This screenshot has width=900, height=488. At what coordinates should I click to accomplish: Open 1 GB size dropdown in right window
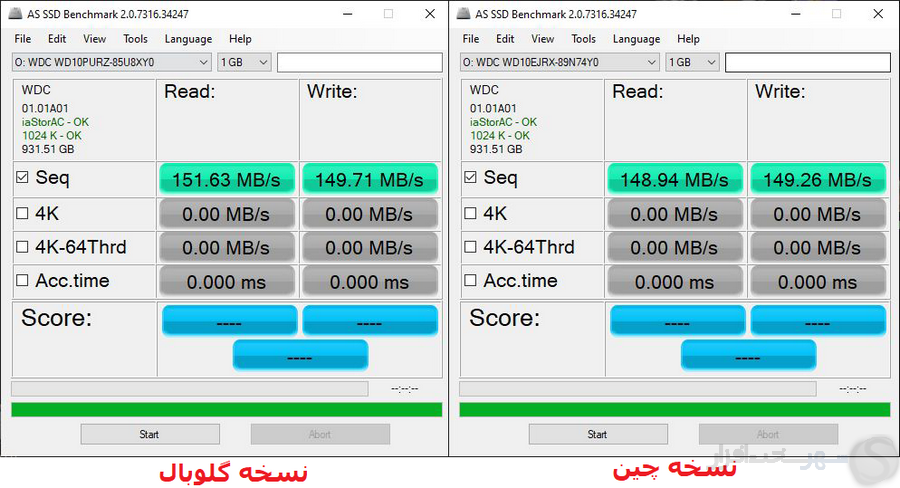tap(692, 62)
